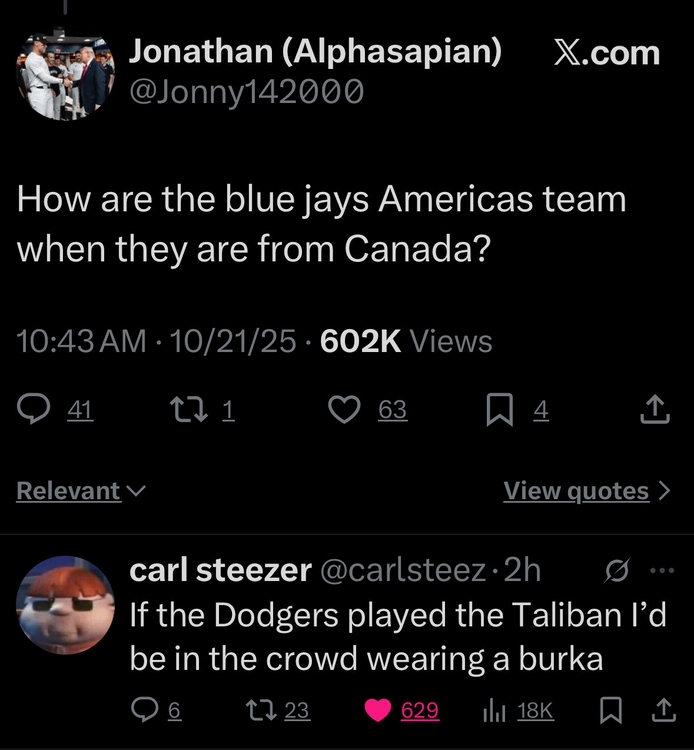View analytics for carl steezer's reply
Screen dimensions: 694x750
click(492, 710)
